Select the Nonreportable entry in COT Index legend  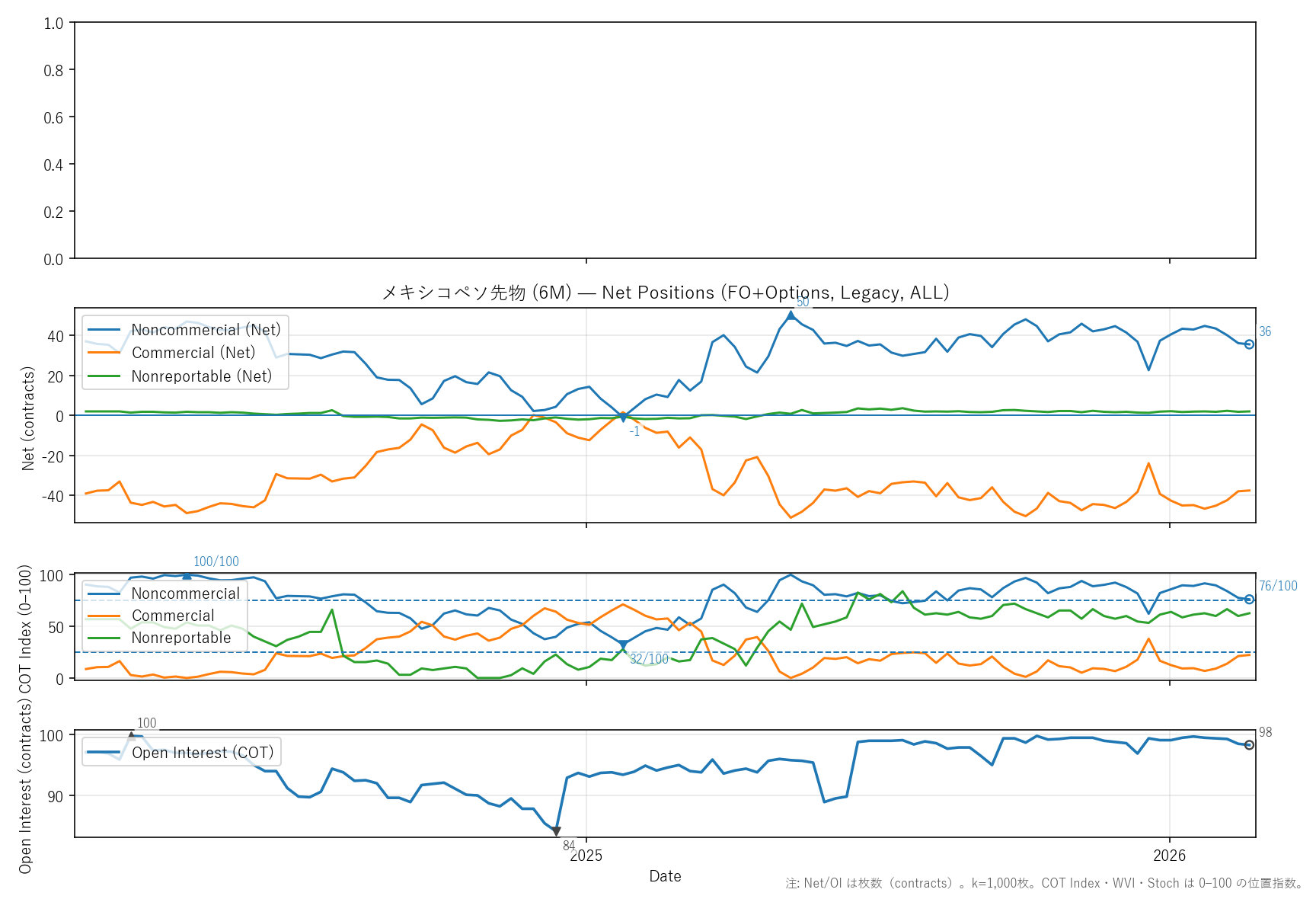click(180, 638)
